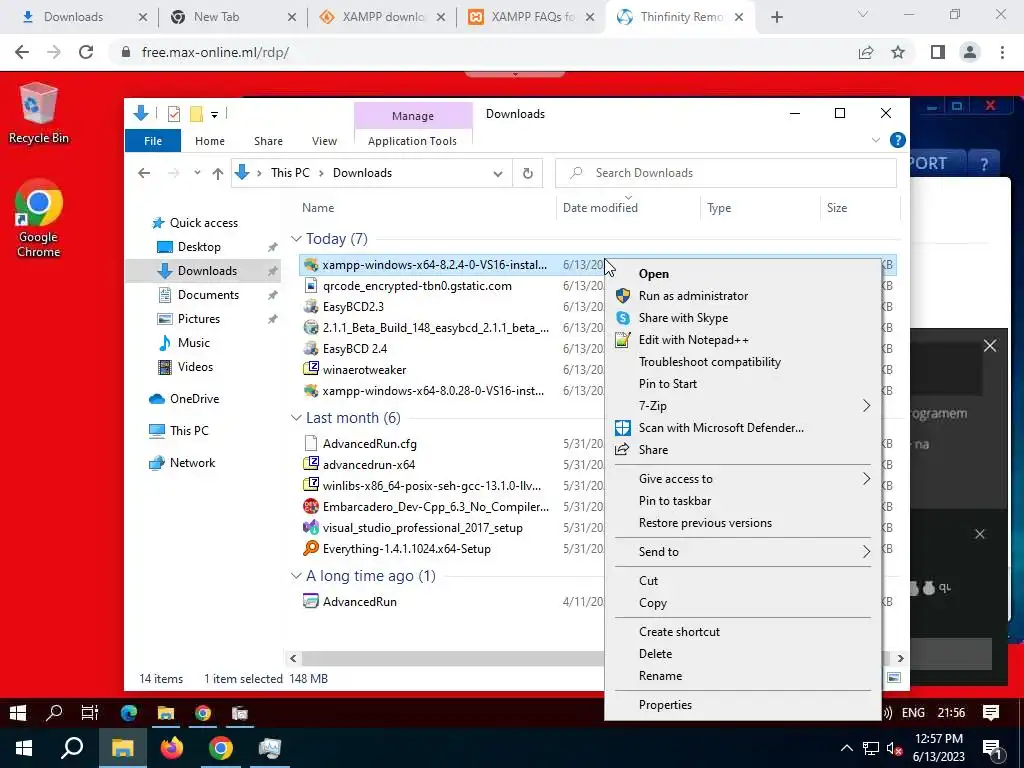This screenshot has height=768, width=1024.
Task: Click Properties icon in quick access toolbar
Action: tap(174, 114)
